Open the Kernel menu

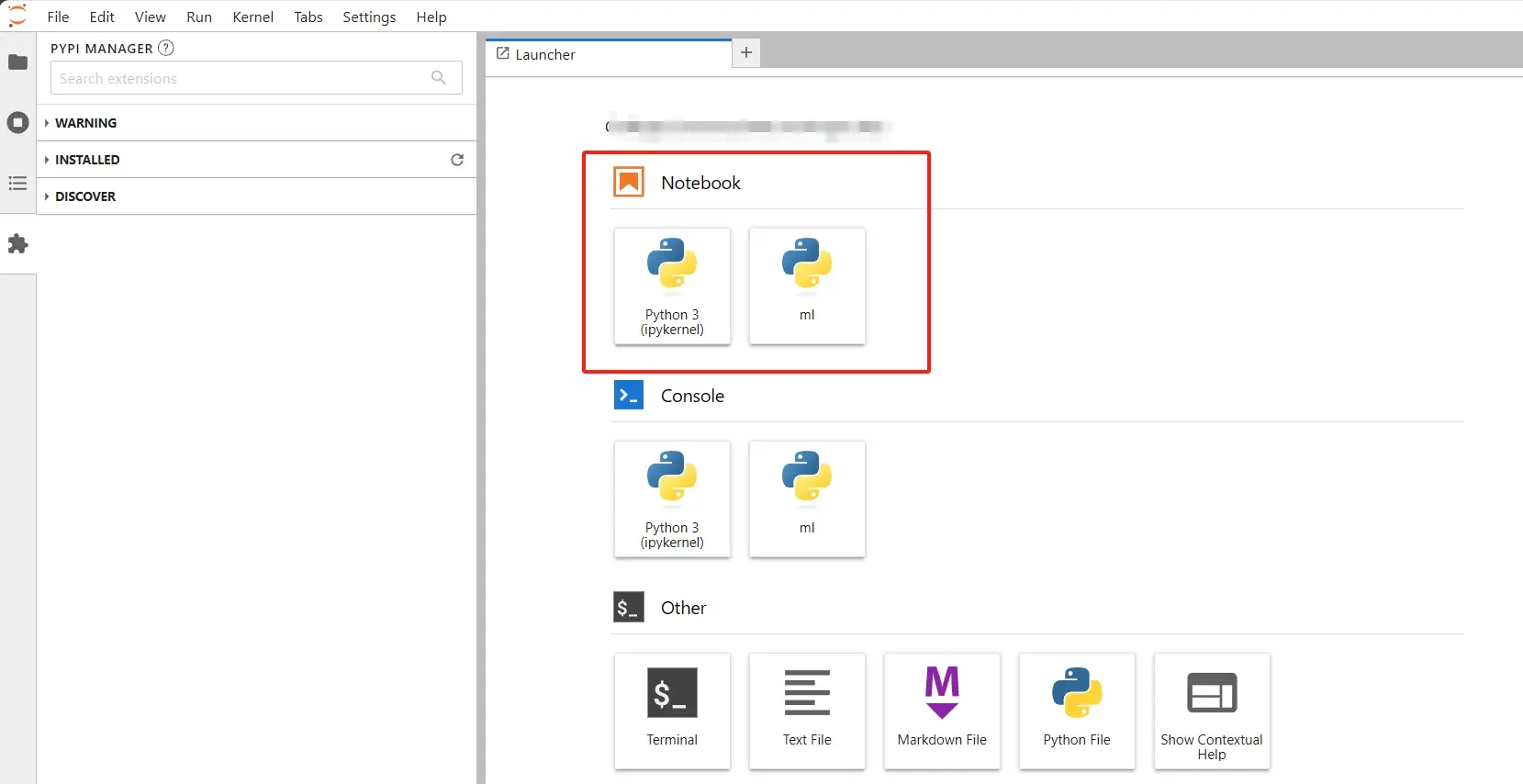click(252, 17)
